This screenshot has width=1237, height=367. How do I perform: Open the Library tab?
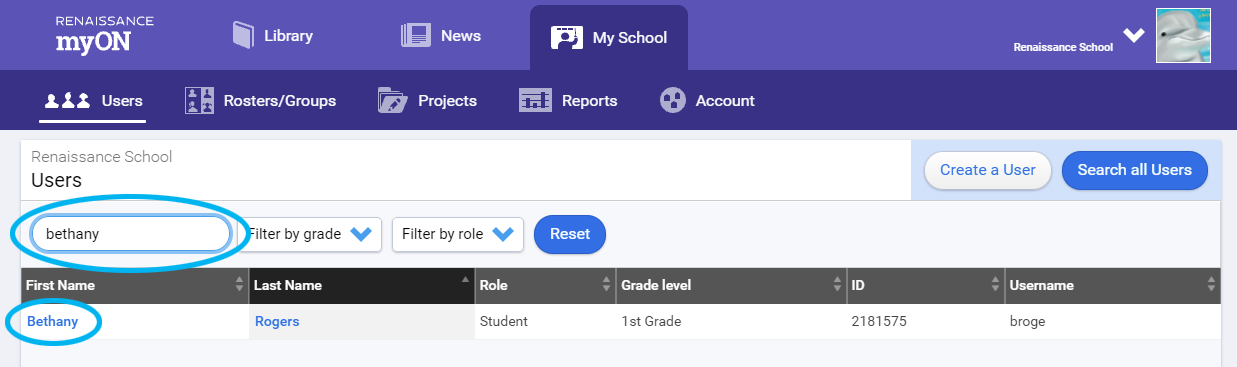(273, 36)
